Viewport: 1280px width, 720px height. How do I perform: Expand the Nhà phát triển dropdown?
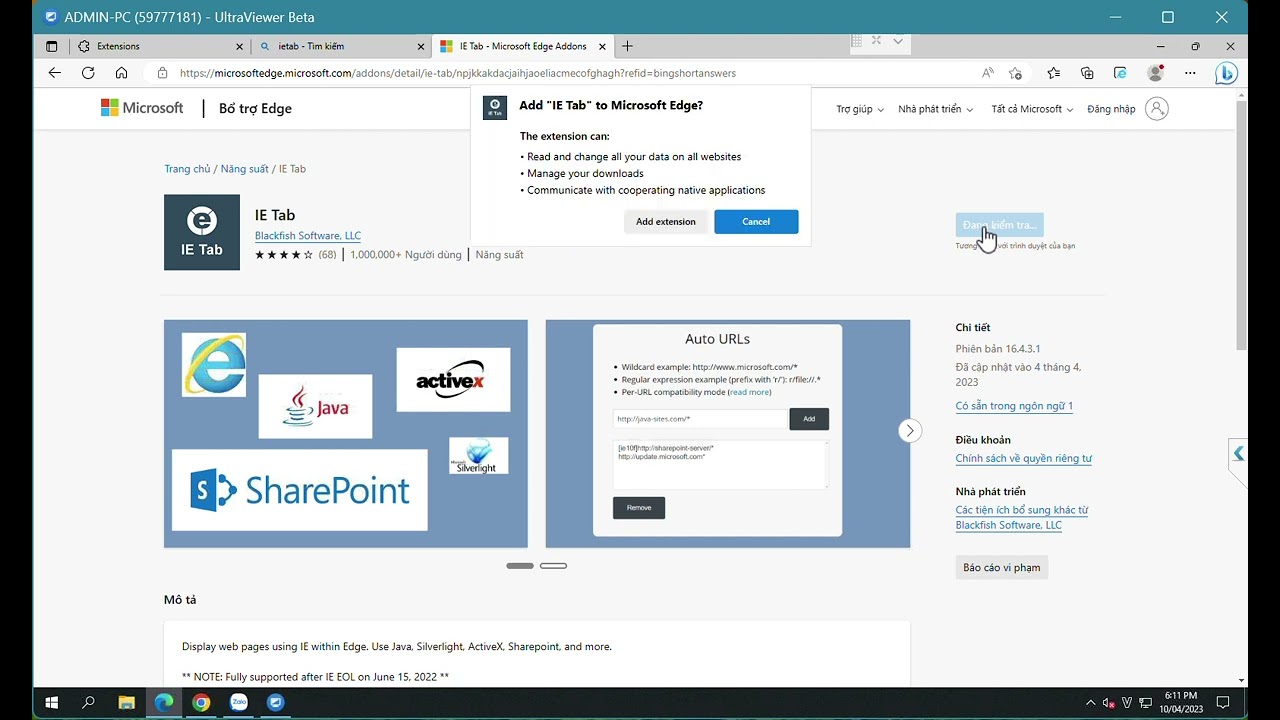(936, 109)
